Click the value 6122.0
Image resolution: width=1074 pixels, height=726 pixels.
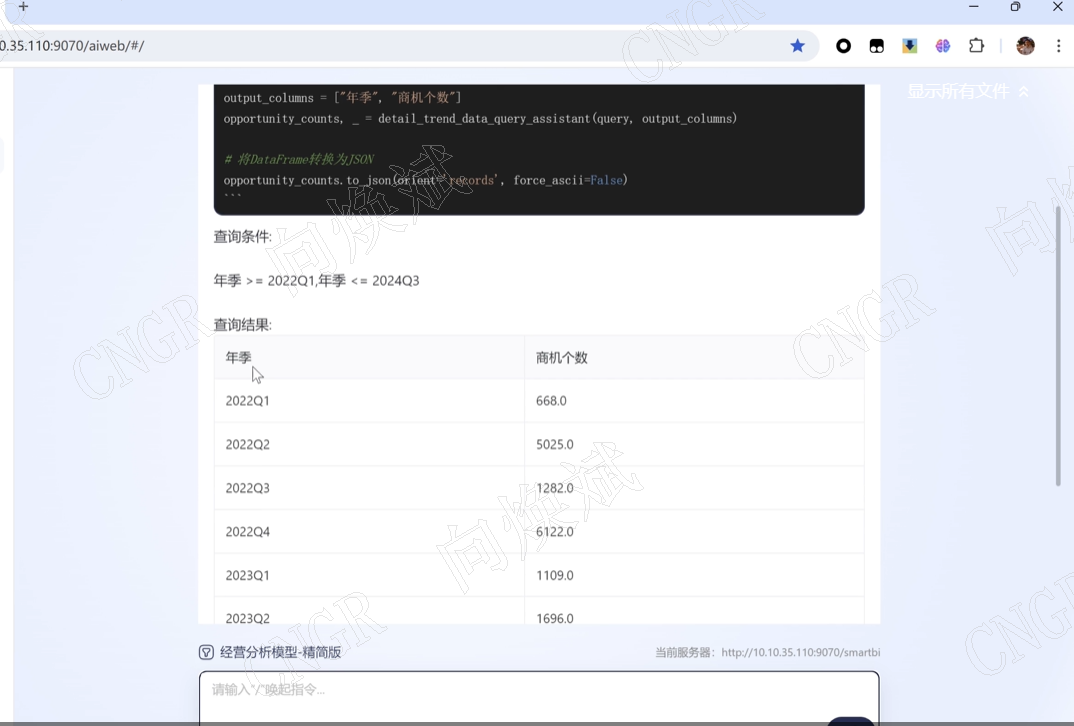[x=555, y=531]
